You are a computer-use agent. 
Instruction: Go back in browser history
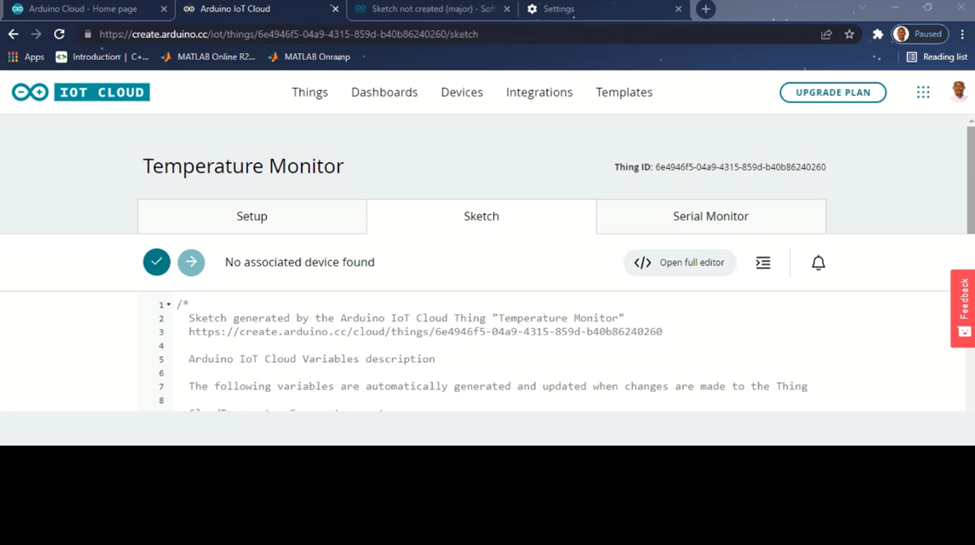(13, 34)
